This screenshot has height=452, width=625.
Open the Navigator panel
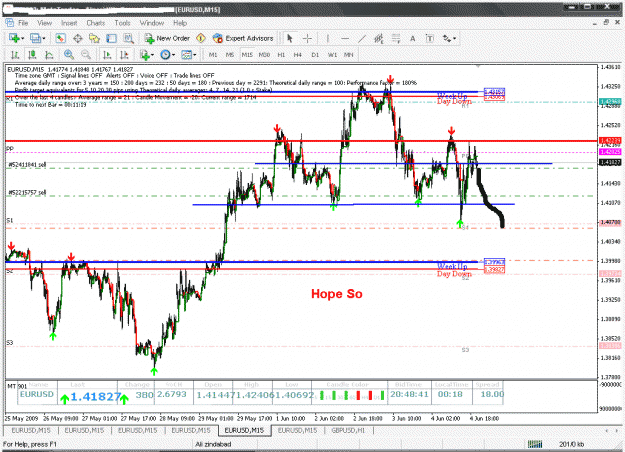(x=94, y=38)
